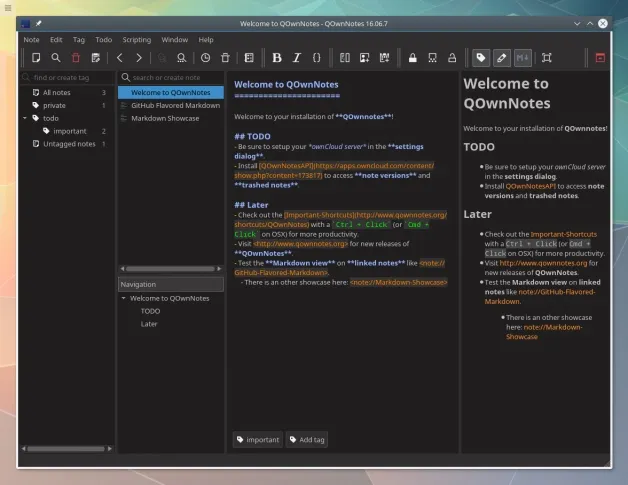Apply bold formatting with the B icon
The width and height of the screenshot is (628, 485).
pyautogui.click(x=277, y=58)
